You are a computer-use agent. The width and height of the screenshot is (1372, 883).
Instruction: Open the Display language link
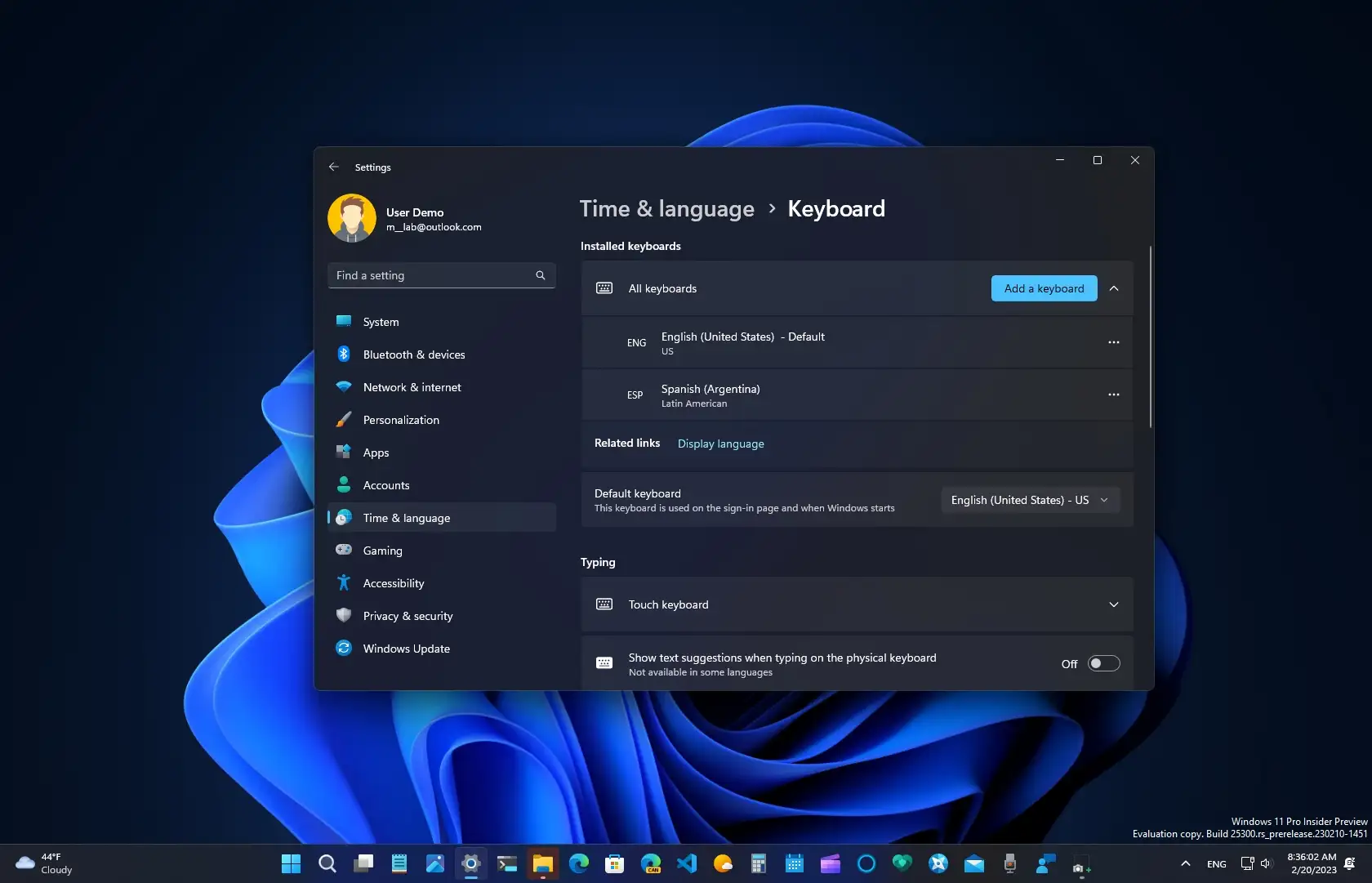coord(720,444)
